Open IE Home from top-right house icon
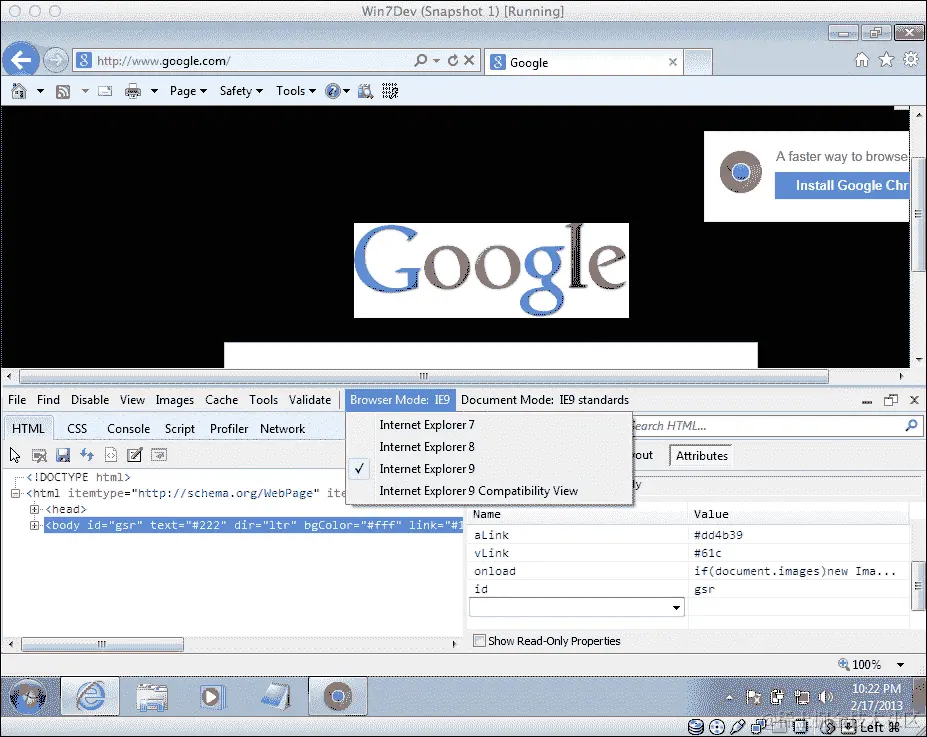 point(862,60)
